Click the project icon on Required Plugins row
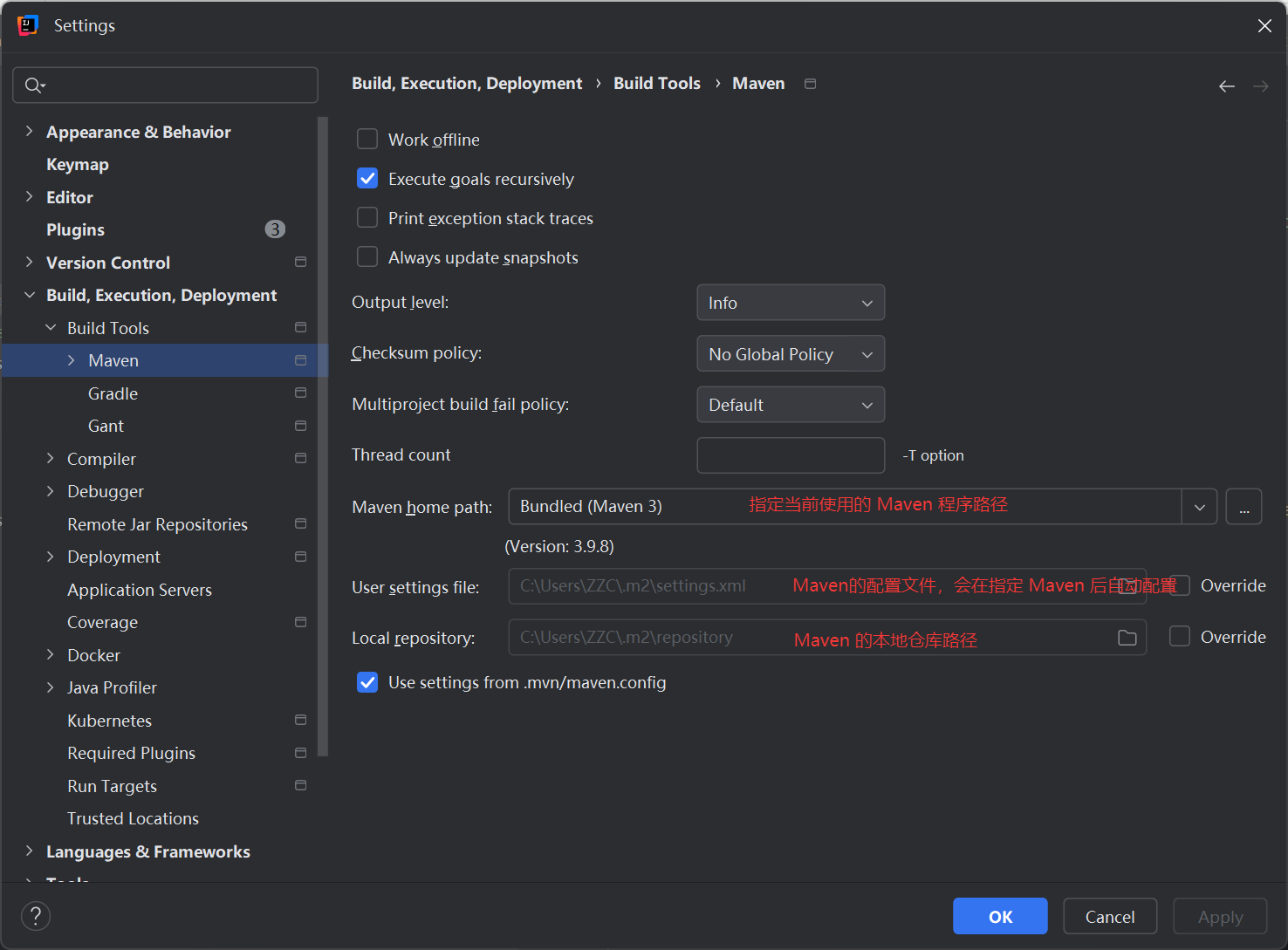 pyautogui.click(x=301, y=753)
